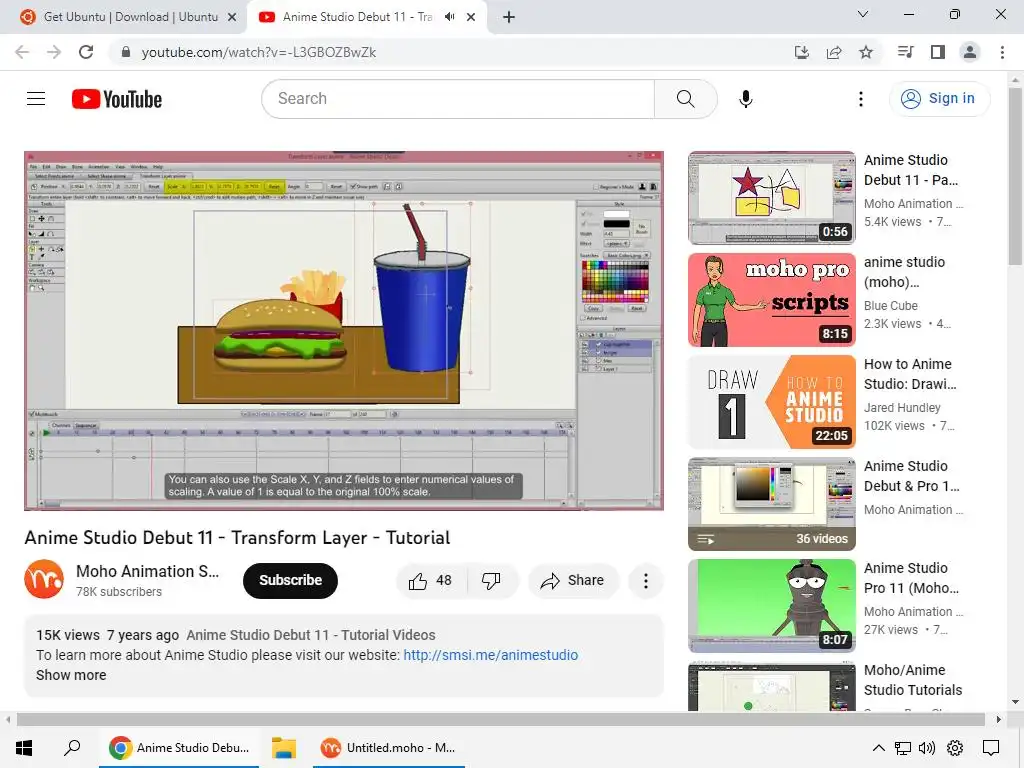The height and width of the screenshot is (768, 1024).
Task: Open How to Anime Studio drawing thumbnail
Action: point(771,402)
